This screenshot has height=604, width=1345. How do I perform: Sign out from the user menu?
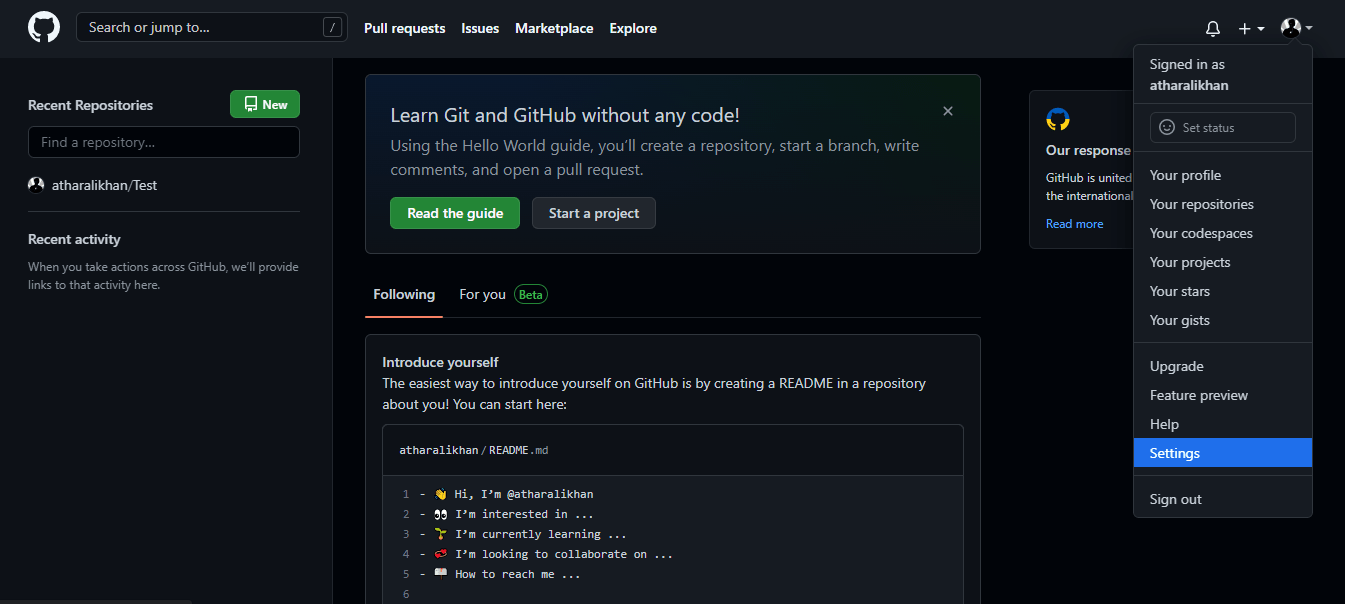pos(1222,499)
